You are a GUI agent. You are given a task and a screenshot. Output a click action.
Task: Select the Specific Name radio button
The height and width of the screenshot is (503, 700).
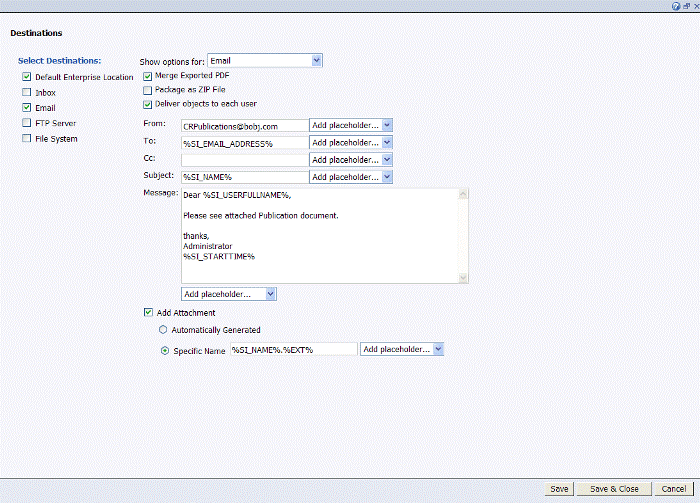(165, 351)
